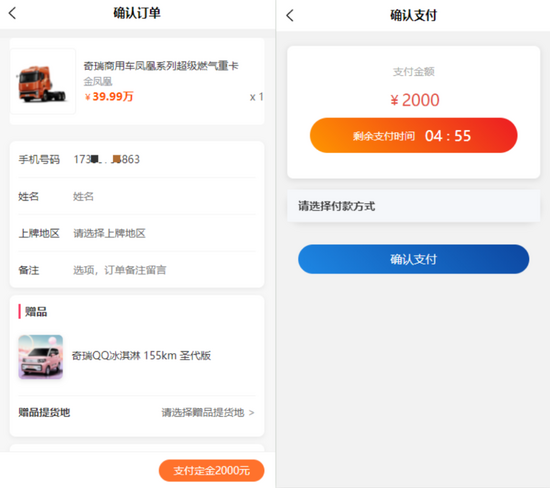The image size is (550, 488).
Task: Open the orange truck product thumbnail
Action: pyautogui.click(x=43, y=81)
